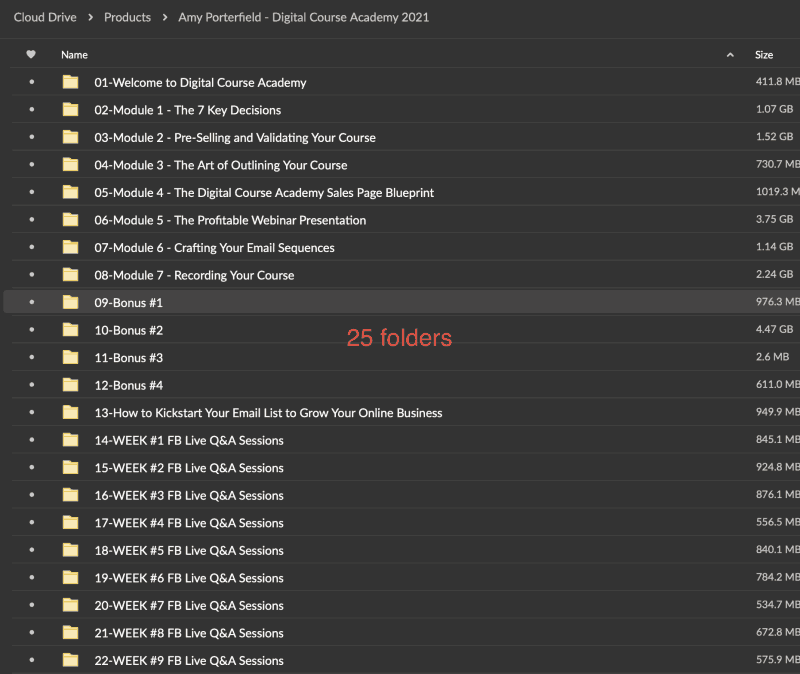Click the folder icon next to 13-How to Kickstart
Image resolution: width=800 pixels, height=674 pixels.
point(70,412)
